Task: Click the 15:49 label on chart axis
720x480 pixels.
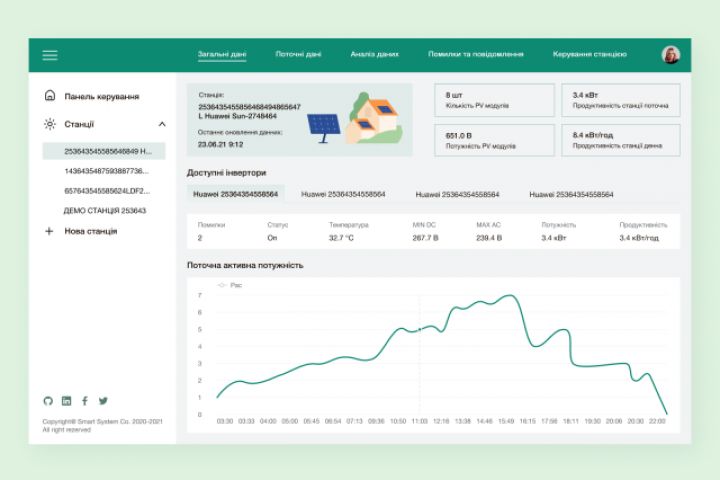Action: 506,421
